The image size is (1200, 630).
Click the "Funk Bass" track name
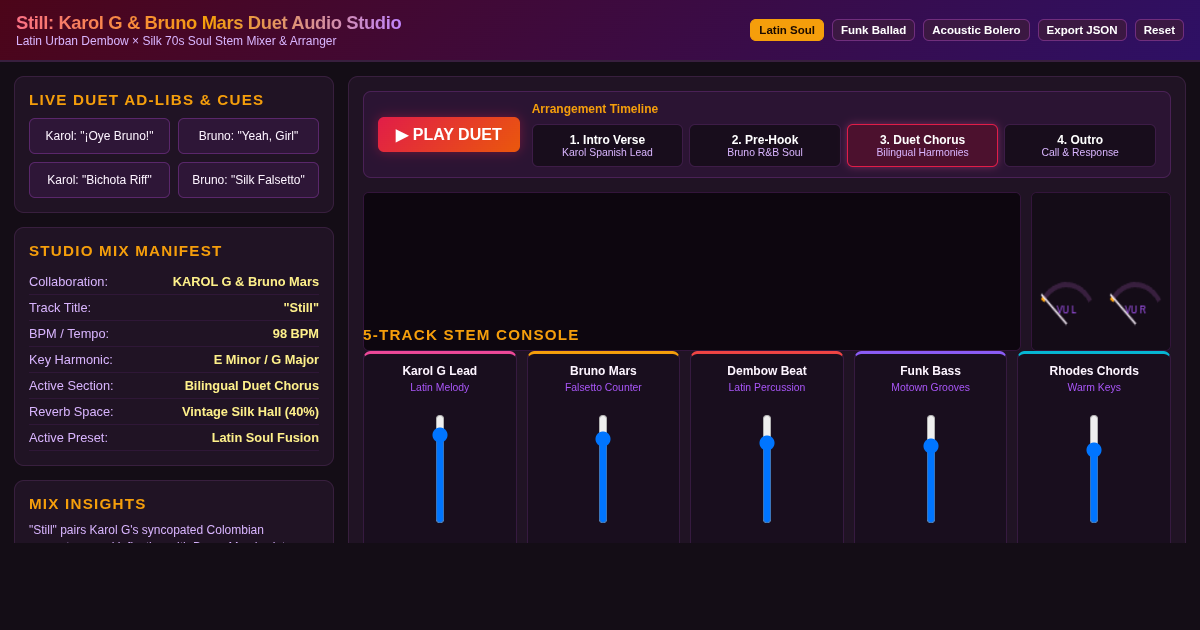pos(931,371)
